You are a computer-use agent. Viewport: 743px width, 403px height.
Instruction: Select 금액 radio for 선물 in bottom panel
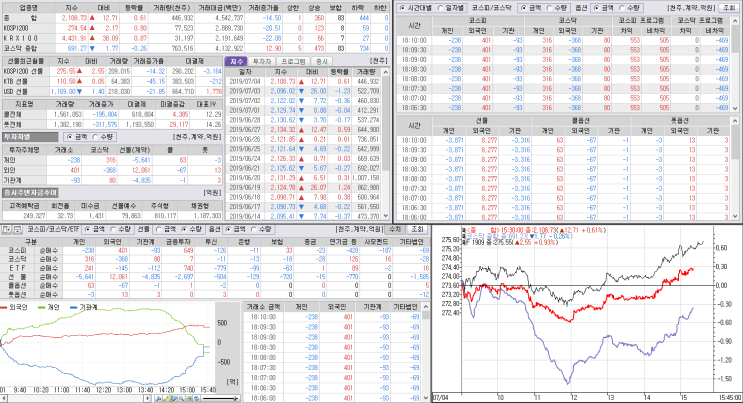click(165, 229)
